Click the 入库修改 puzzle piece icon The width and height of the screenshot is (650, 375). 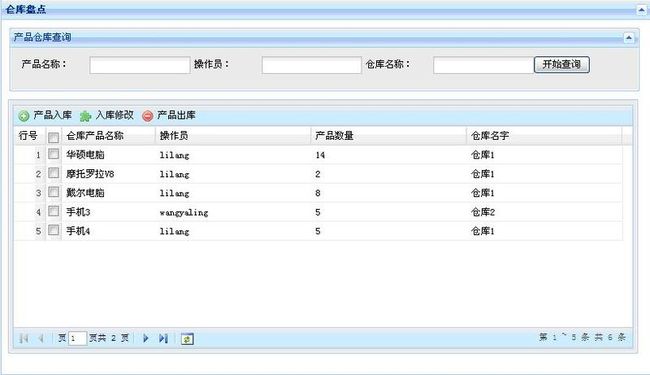point(85,116)
